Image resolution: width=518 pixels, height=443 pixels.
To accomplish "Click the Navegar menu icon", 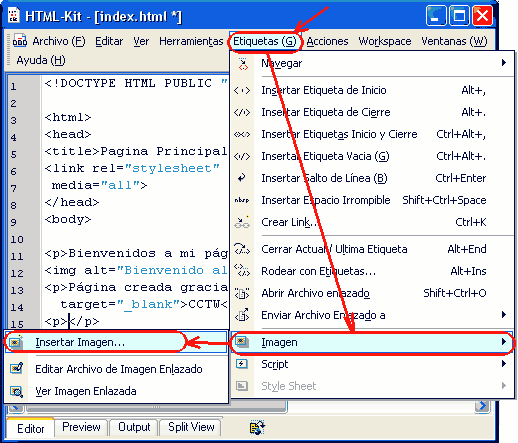I will tap(243, 64).
